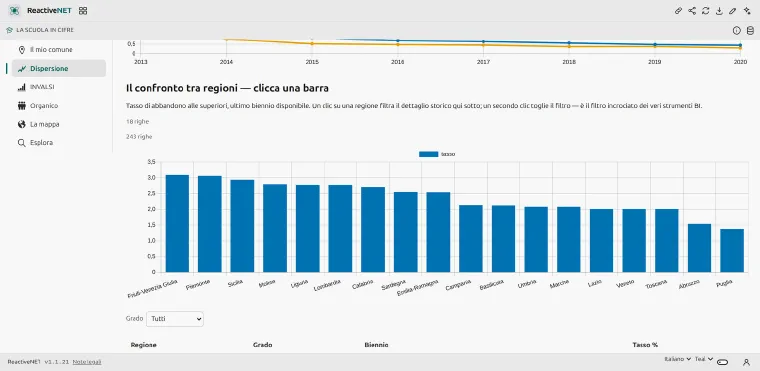Click the share icon in the header

tap(692, 11)
